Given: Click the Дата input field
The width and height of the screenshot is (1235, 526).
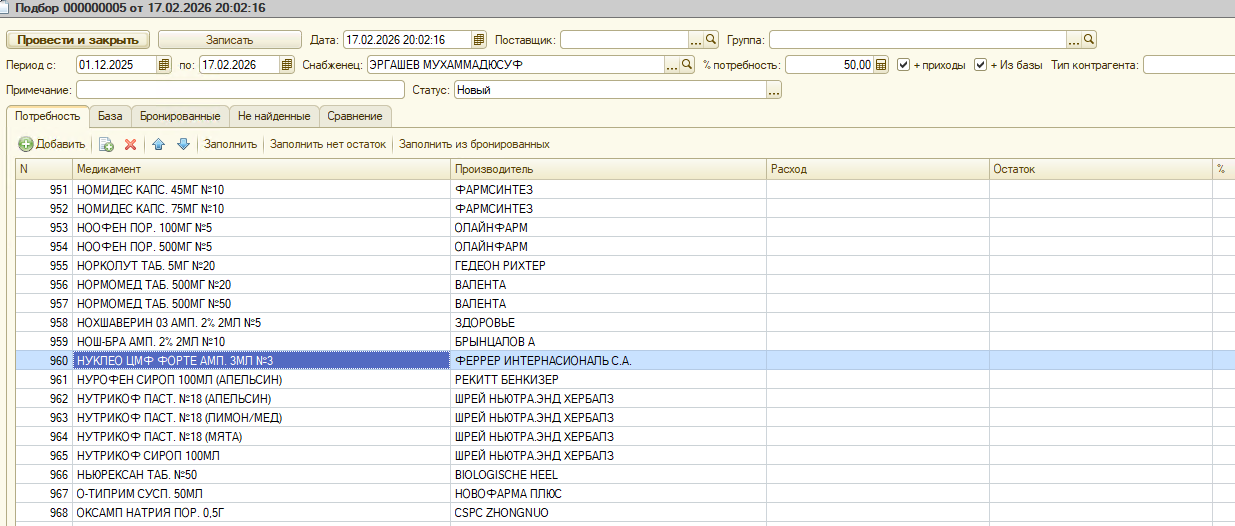Looking at the screenshot, I should point(407,40).
